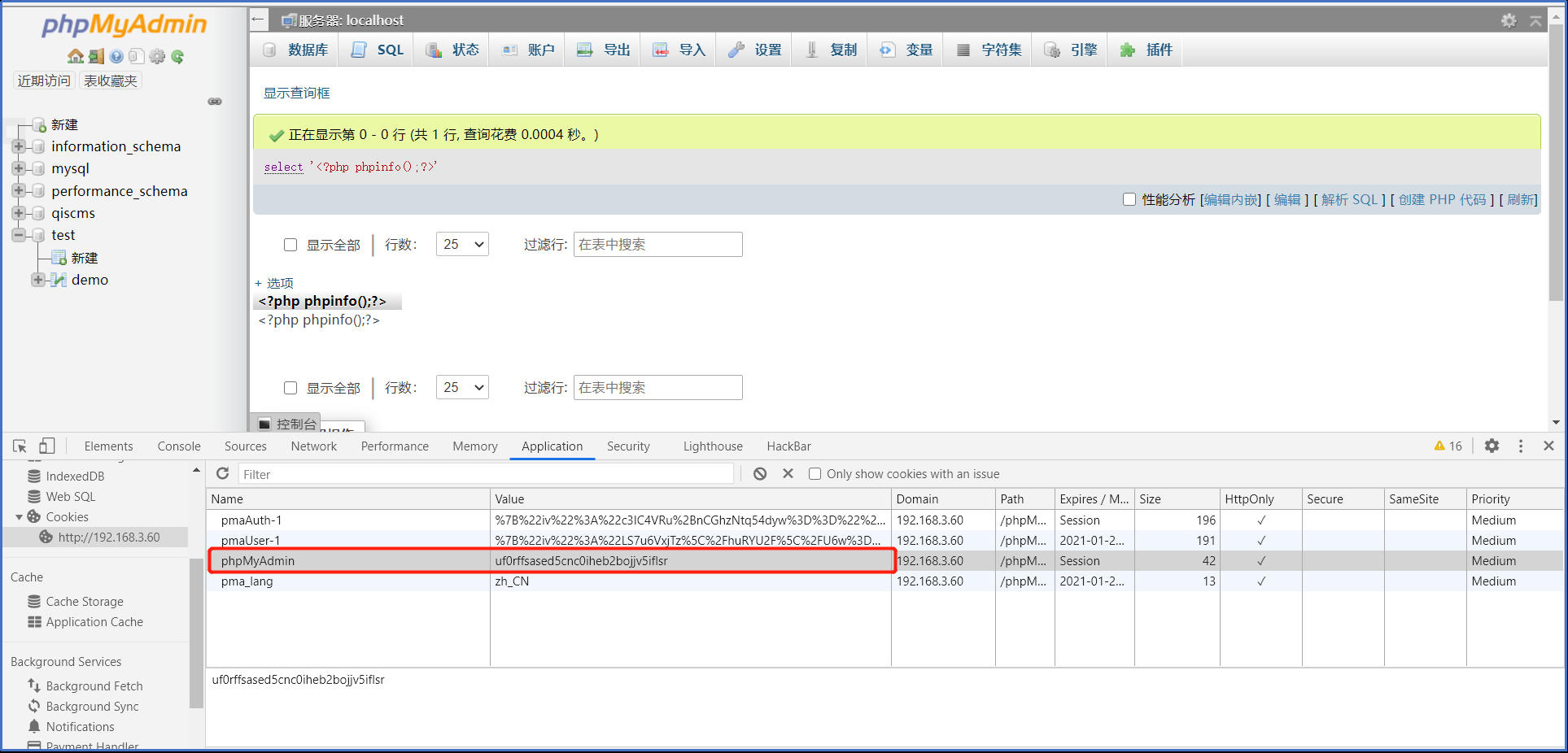This screenshot has height=753, width=1568.
Task: Click the left arrow collapse navigation button
Action: coord(258,20)
